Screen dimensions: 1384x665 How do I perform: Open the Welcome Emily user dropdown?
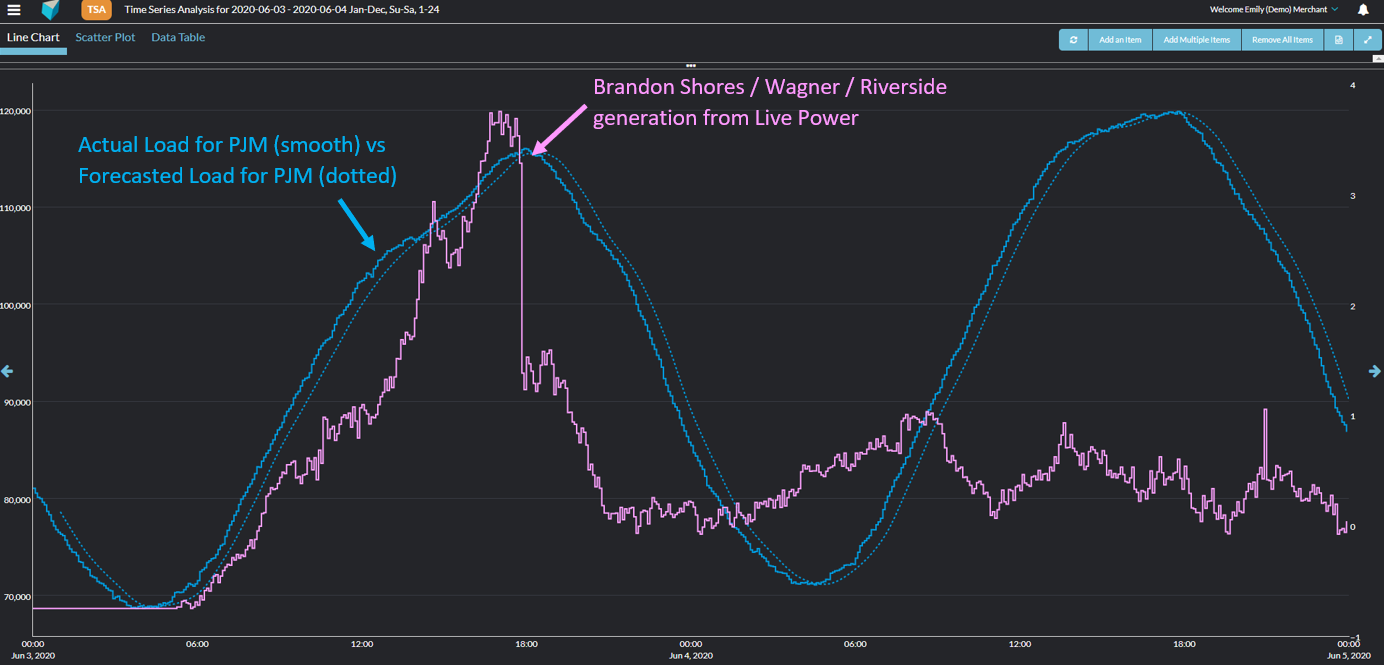pyautogui.click(x=1273, y=10)
